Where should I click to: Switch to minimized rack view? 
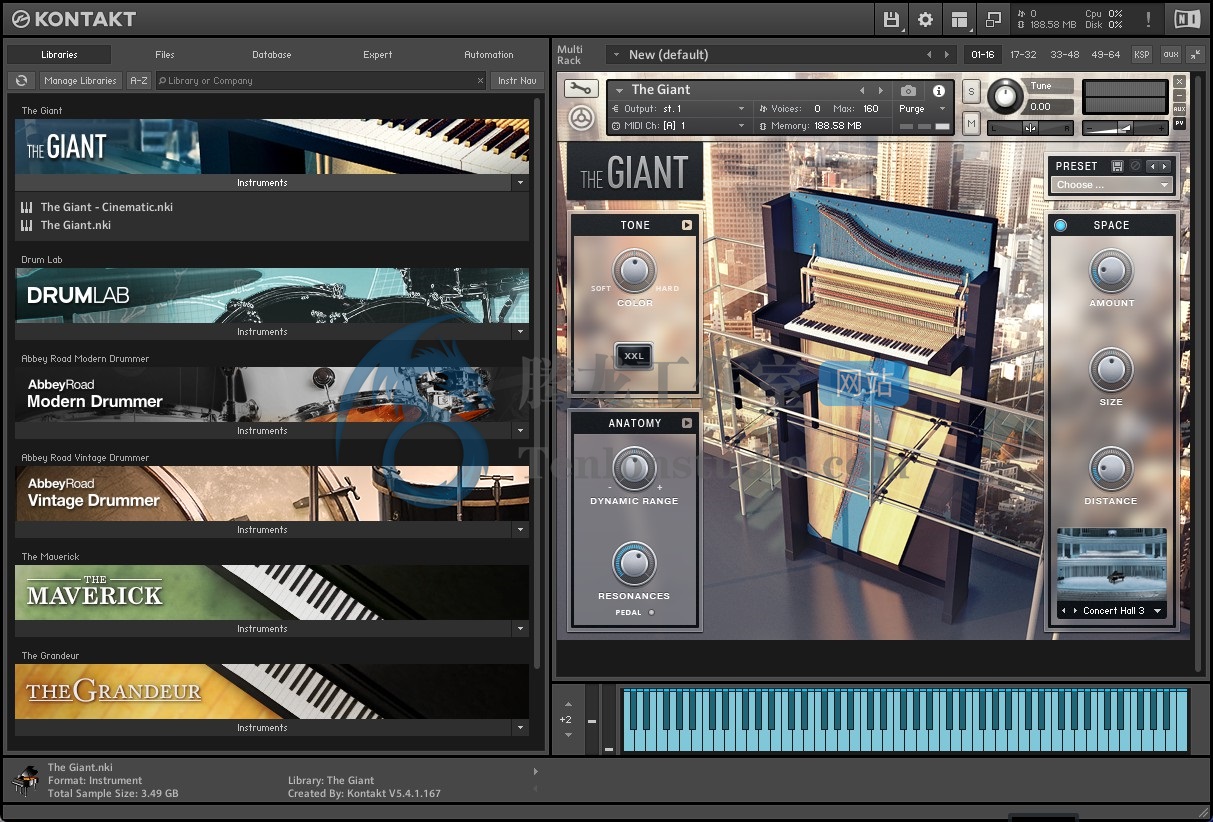coord(993,19)
